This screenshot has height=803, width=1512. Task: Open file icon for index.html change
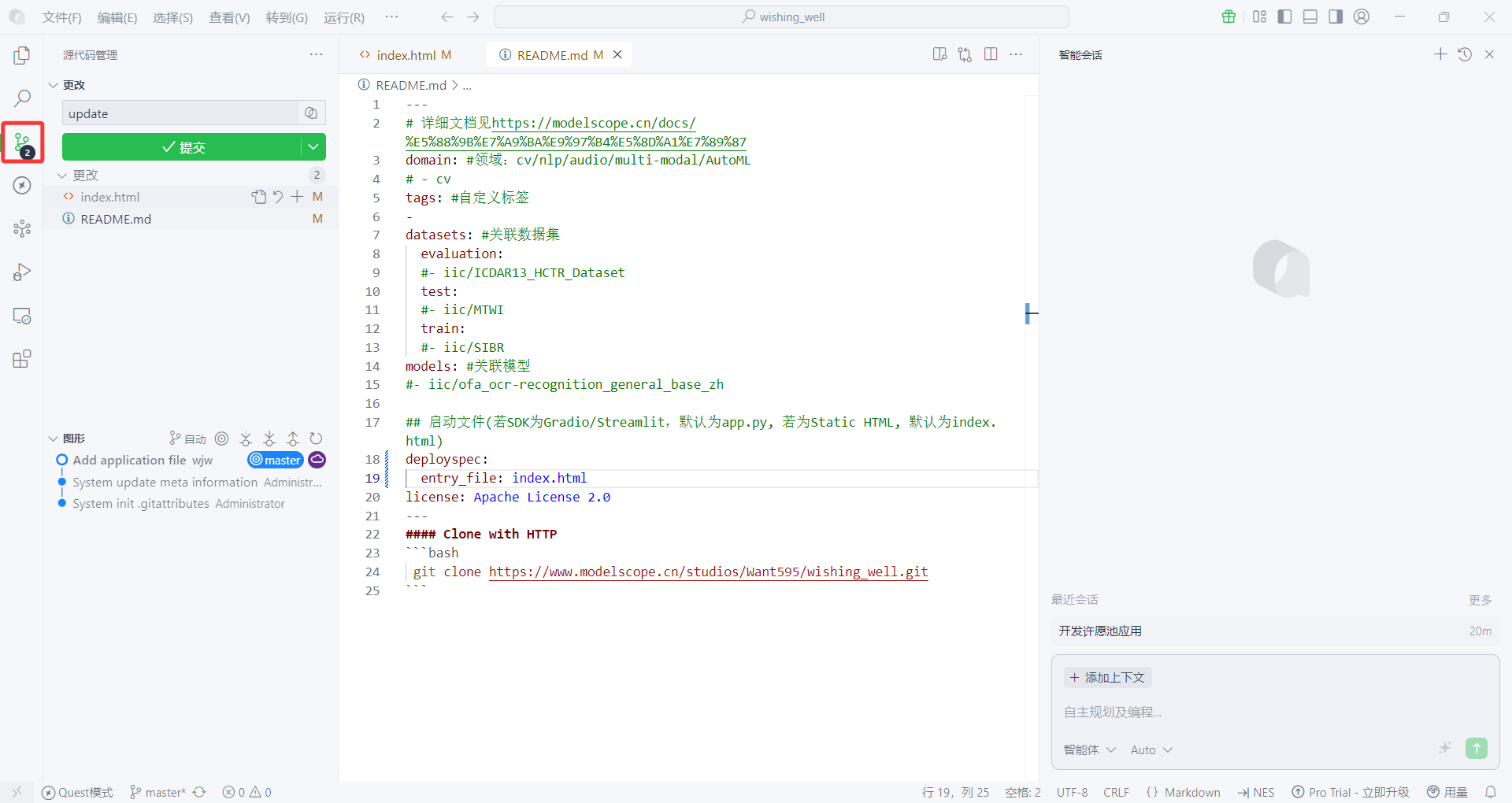259,197
